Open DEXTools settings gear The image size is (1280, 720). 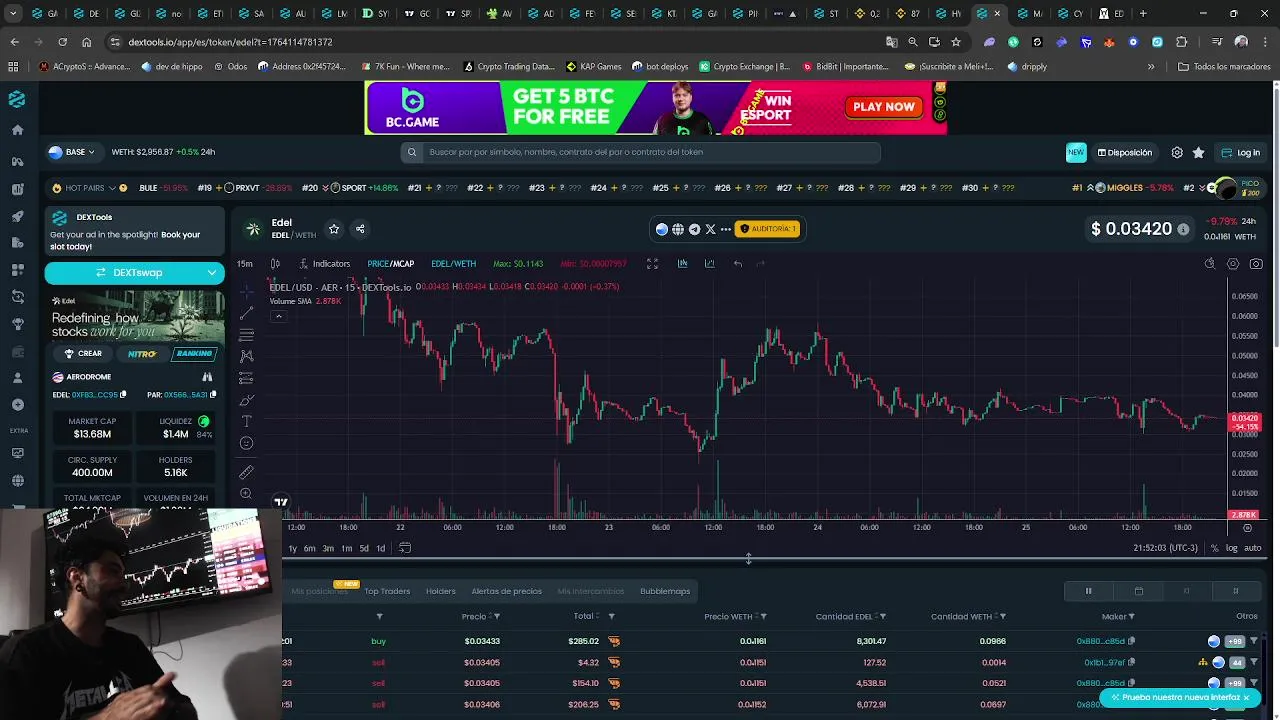tap(1177, 153)
